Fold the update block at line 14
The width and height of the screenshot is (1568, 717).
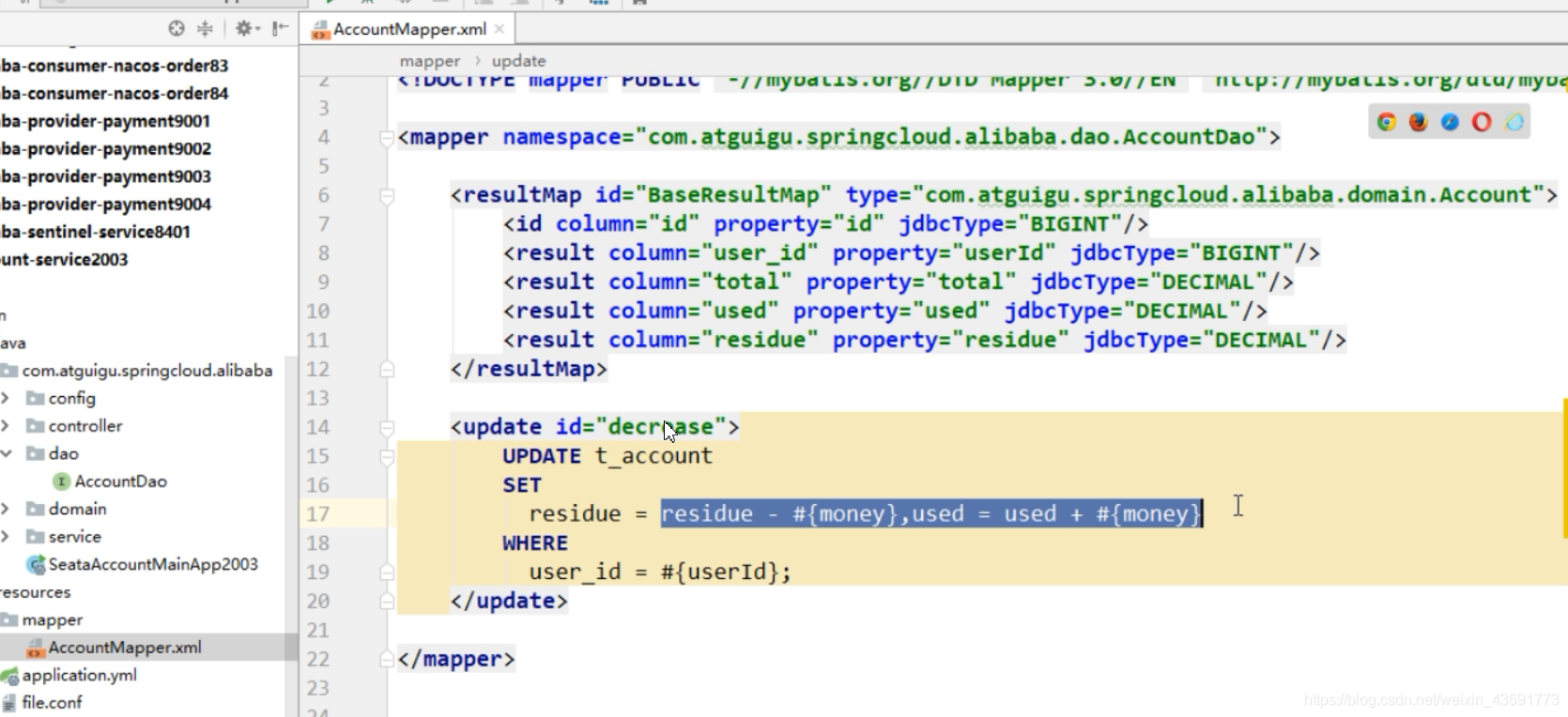[387, 428]
